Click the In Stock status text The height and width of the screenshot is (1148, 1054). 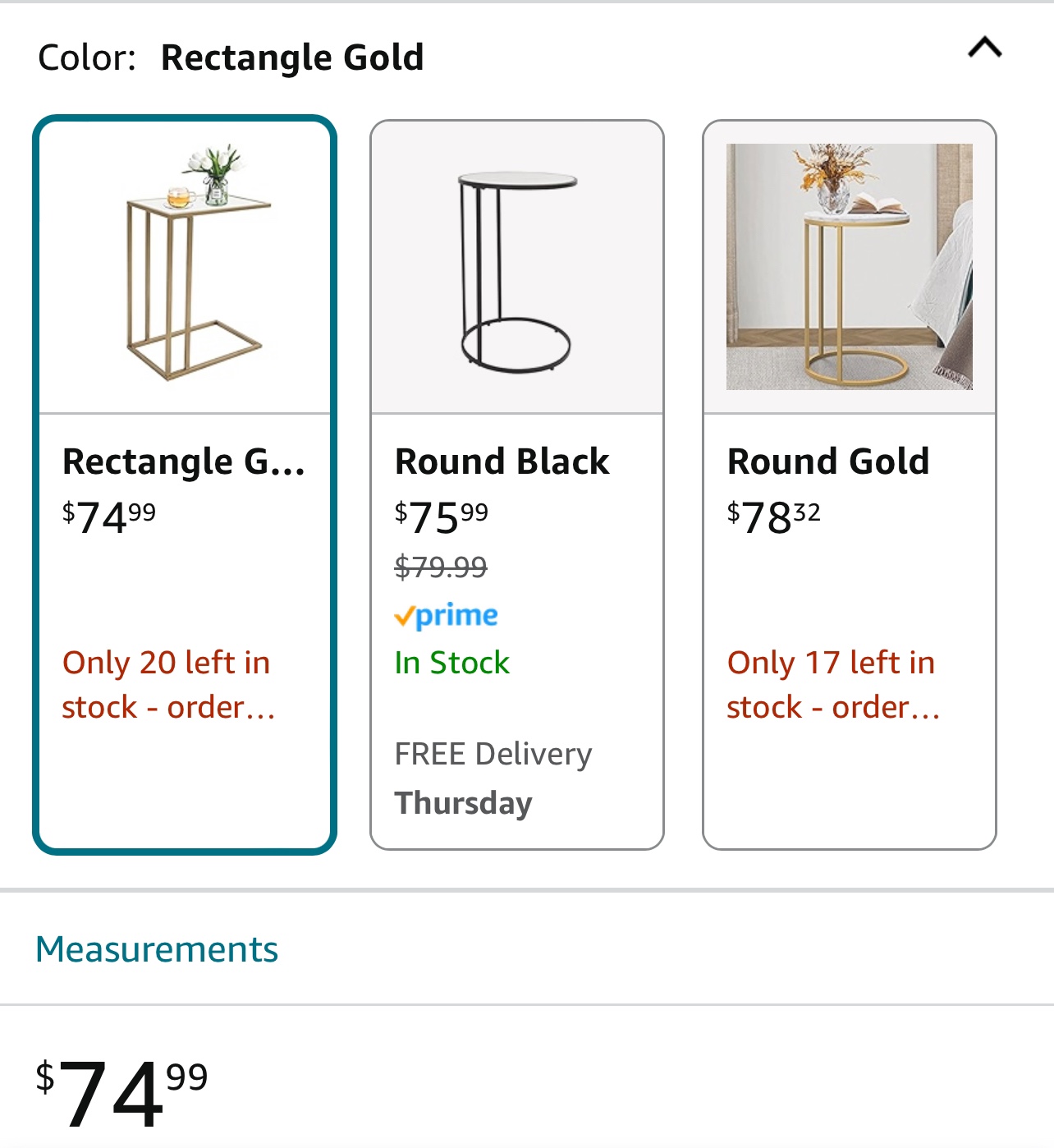point(451,662)
